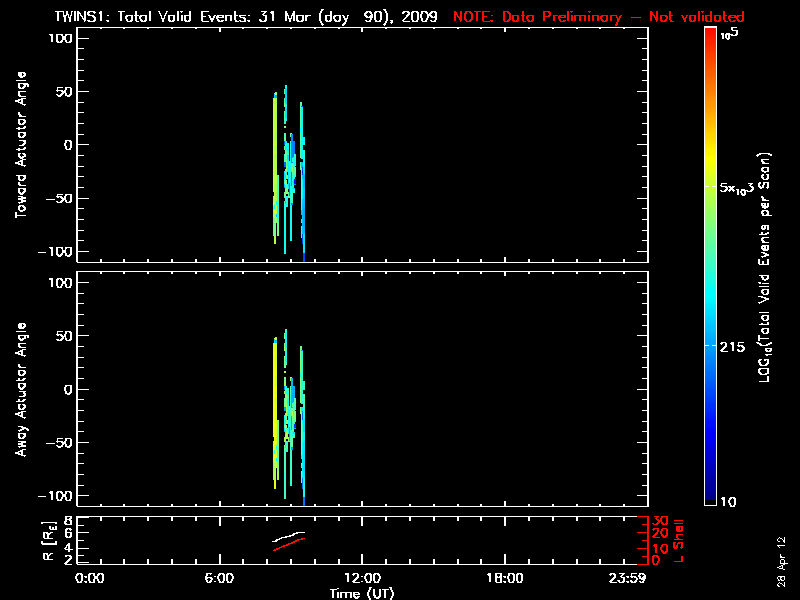Screen dimensions: 800x600
Task: Click the 215 colorbar tick label
Action: pyautogui.click(x=736, y=345)
